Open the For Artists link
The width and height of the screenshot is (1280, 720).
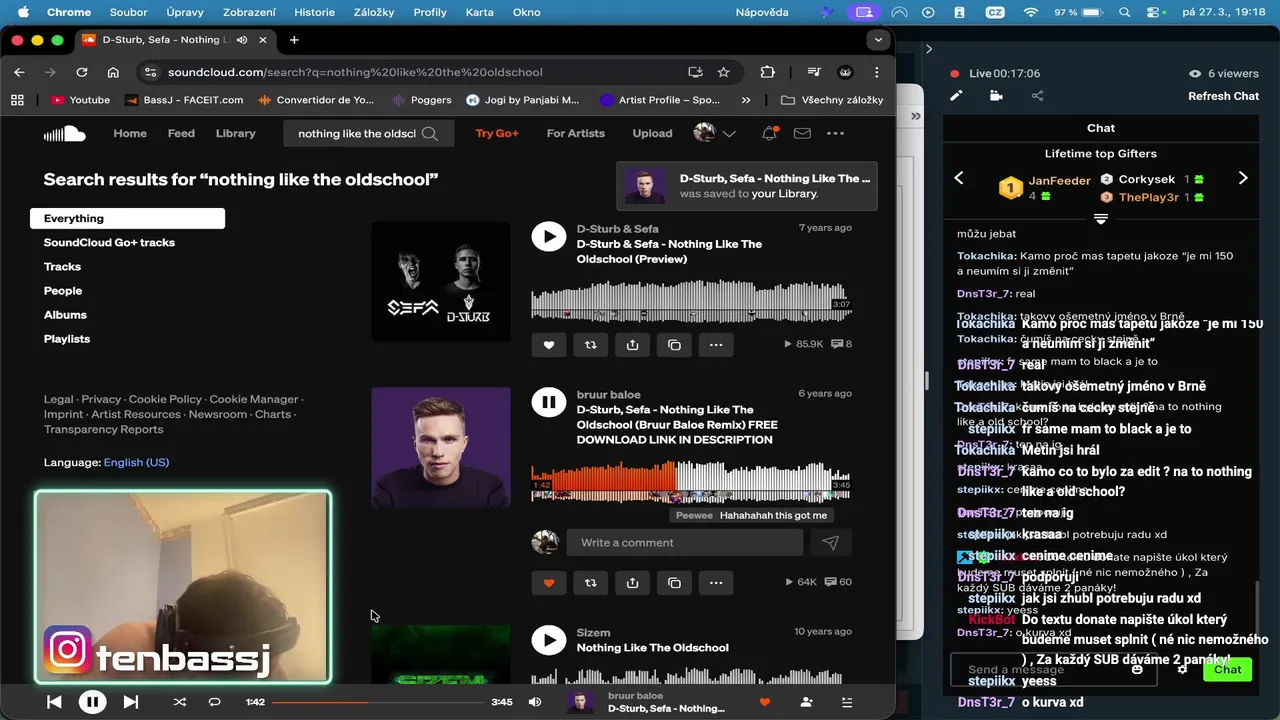pyautogui.click(x=576, y=133)
